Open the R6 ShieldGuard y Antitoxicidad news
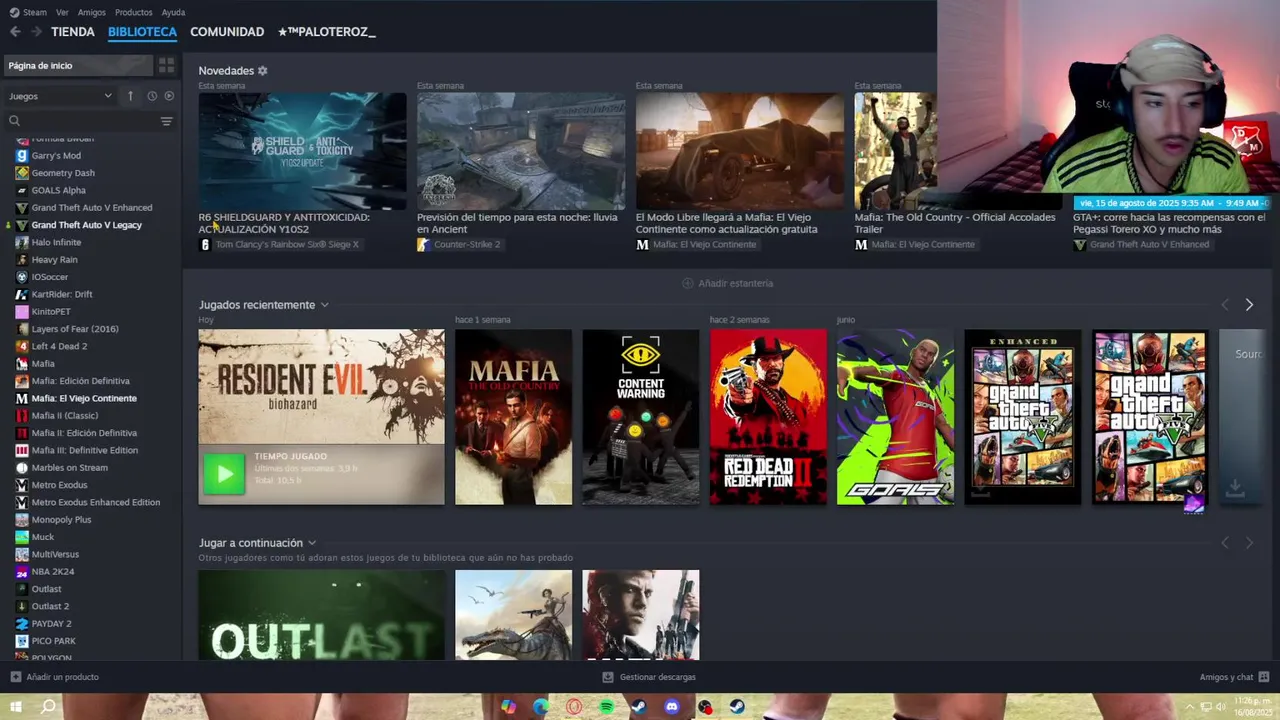The image size is (1280, 720). pyautogui.click(x=302, y=151)
